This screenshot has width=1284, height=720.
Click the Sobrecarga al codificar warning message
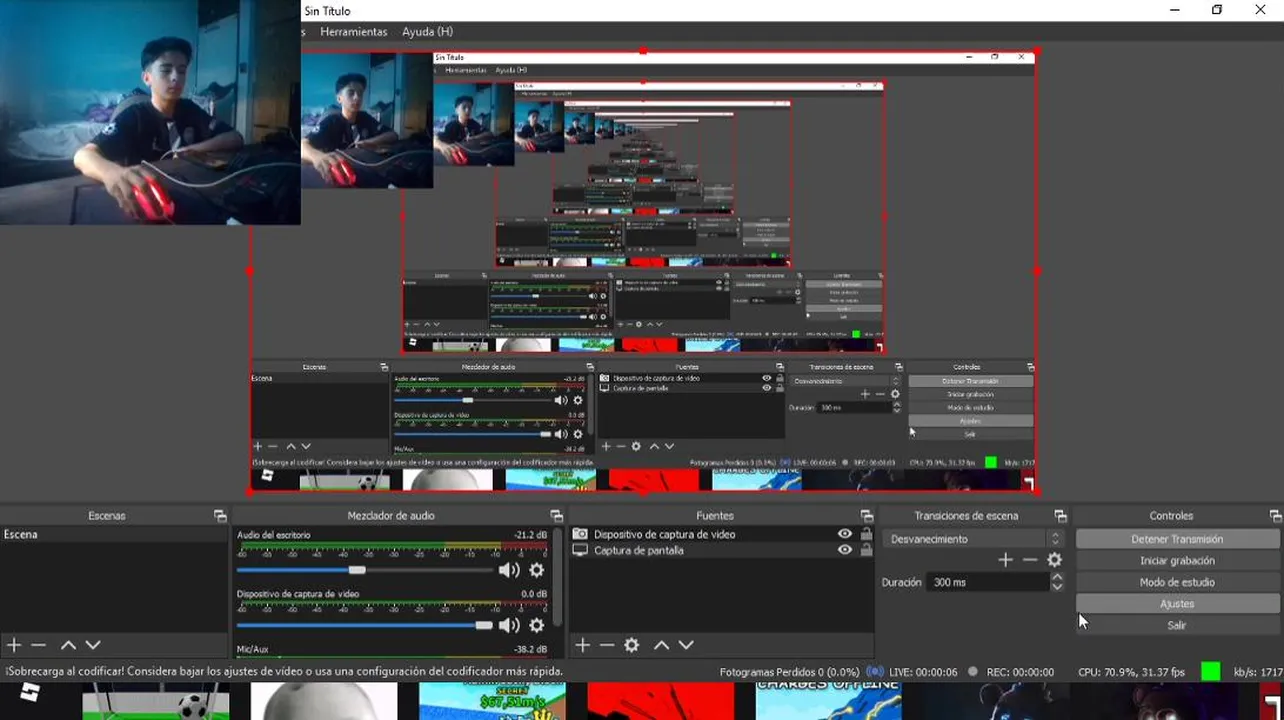(284, 672)
